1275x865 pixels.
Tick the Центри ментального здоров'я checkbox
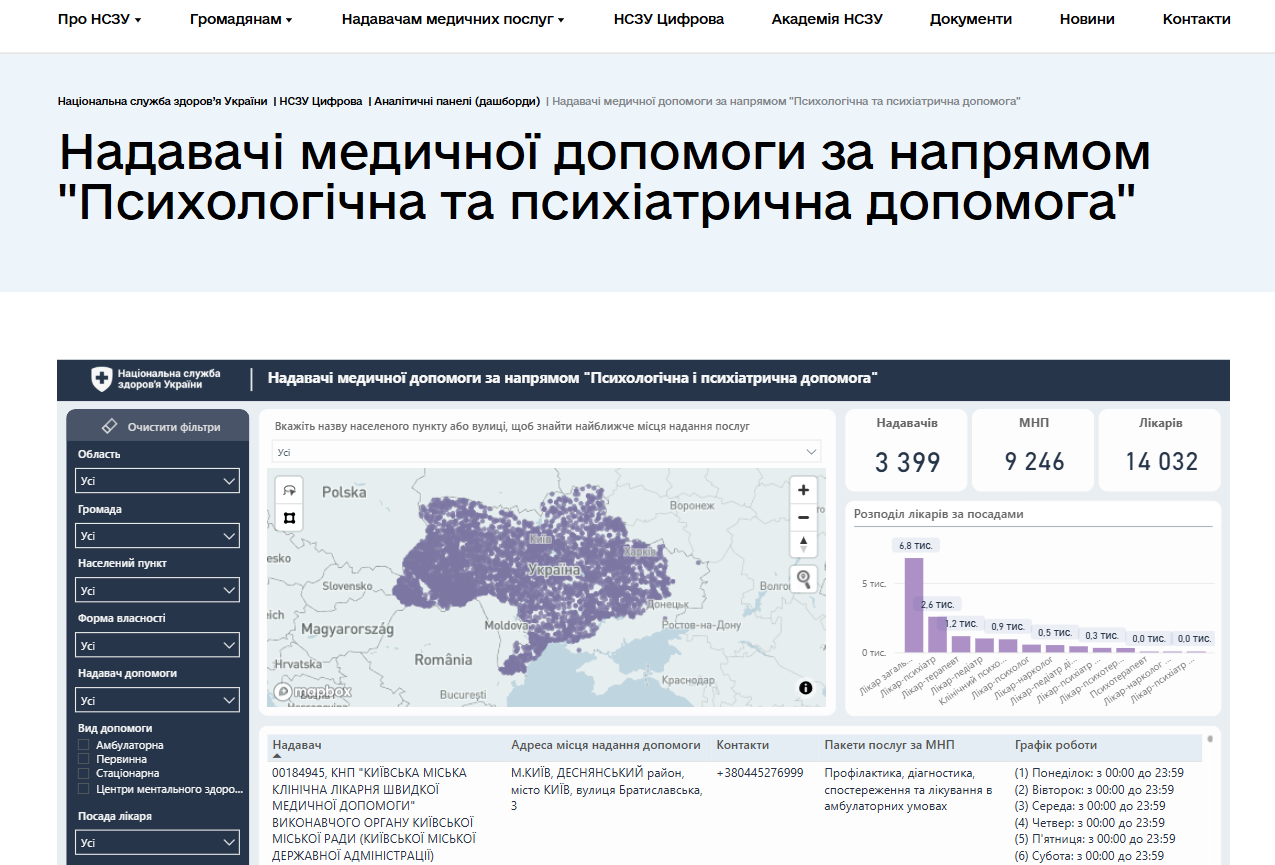coord(84,788)
